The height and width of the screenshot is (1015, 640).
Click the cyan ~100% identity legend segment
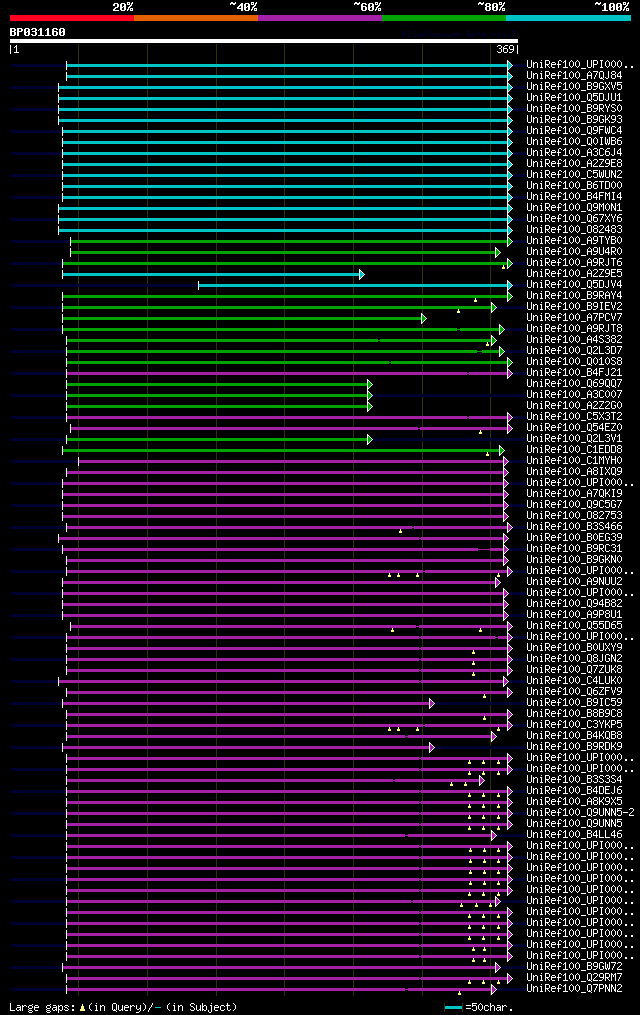point(568,18)
